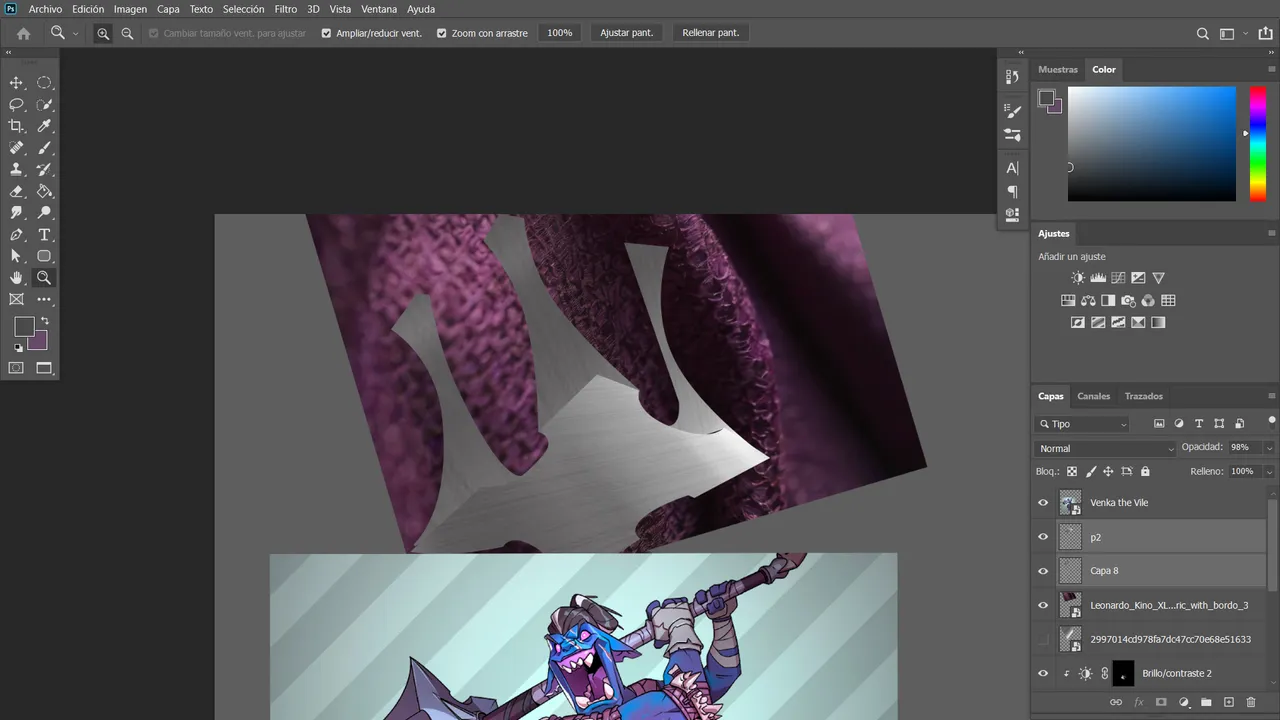This screenshot has height=720, width=1280.
Task: Select the Brush tool
Action: click(x=44, y=148)
